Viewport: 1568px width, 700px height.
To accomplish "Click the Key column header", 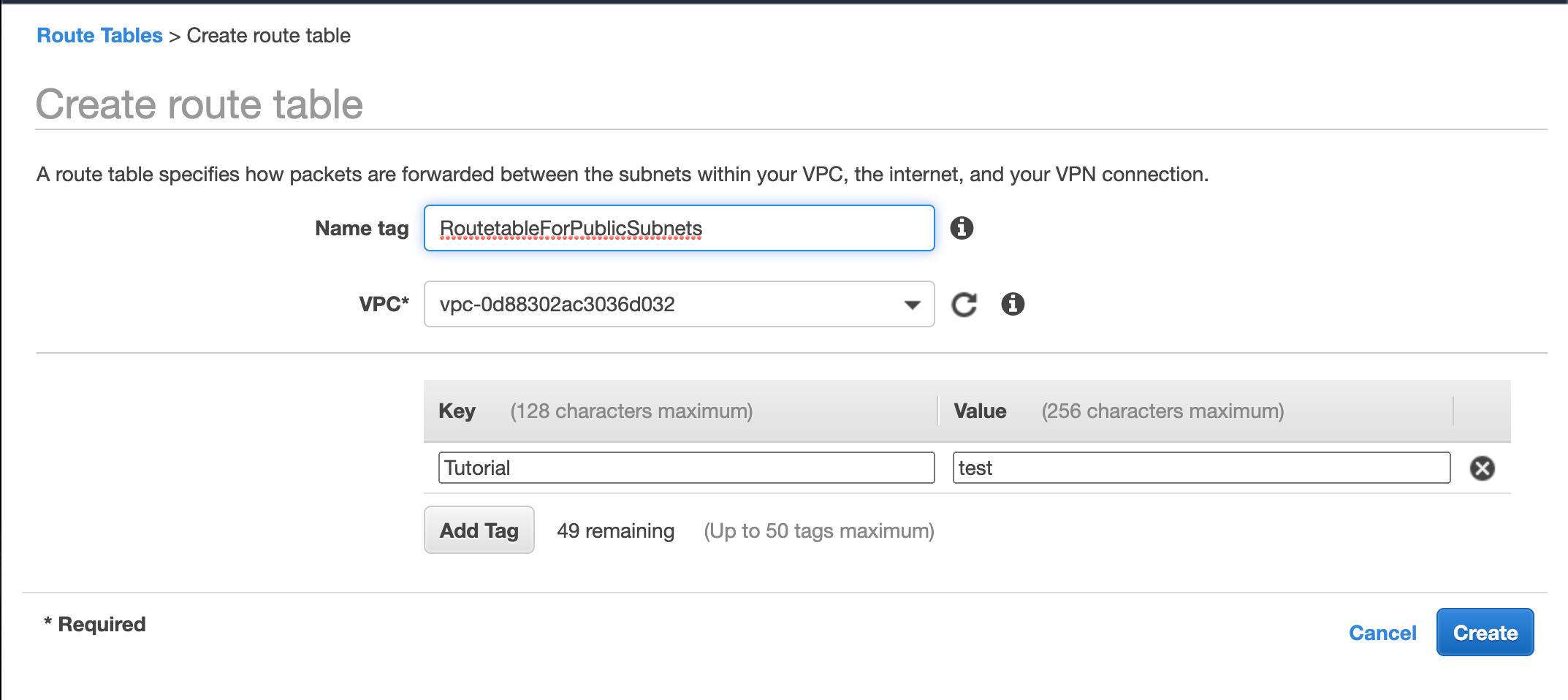I will click(x=457, y=411).
